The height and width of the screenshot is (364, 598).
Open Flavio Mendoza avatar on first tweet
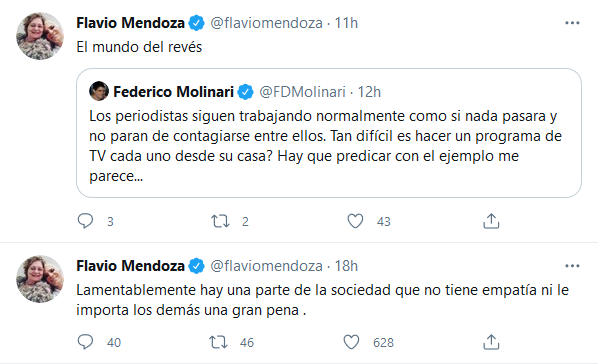coord(40,36)
